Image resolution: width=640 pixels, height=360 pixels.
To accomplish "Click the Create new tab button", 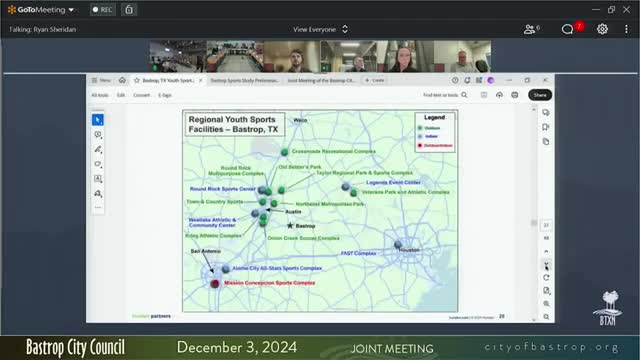I will click(375, 80).
